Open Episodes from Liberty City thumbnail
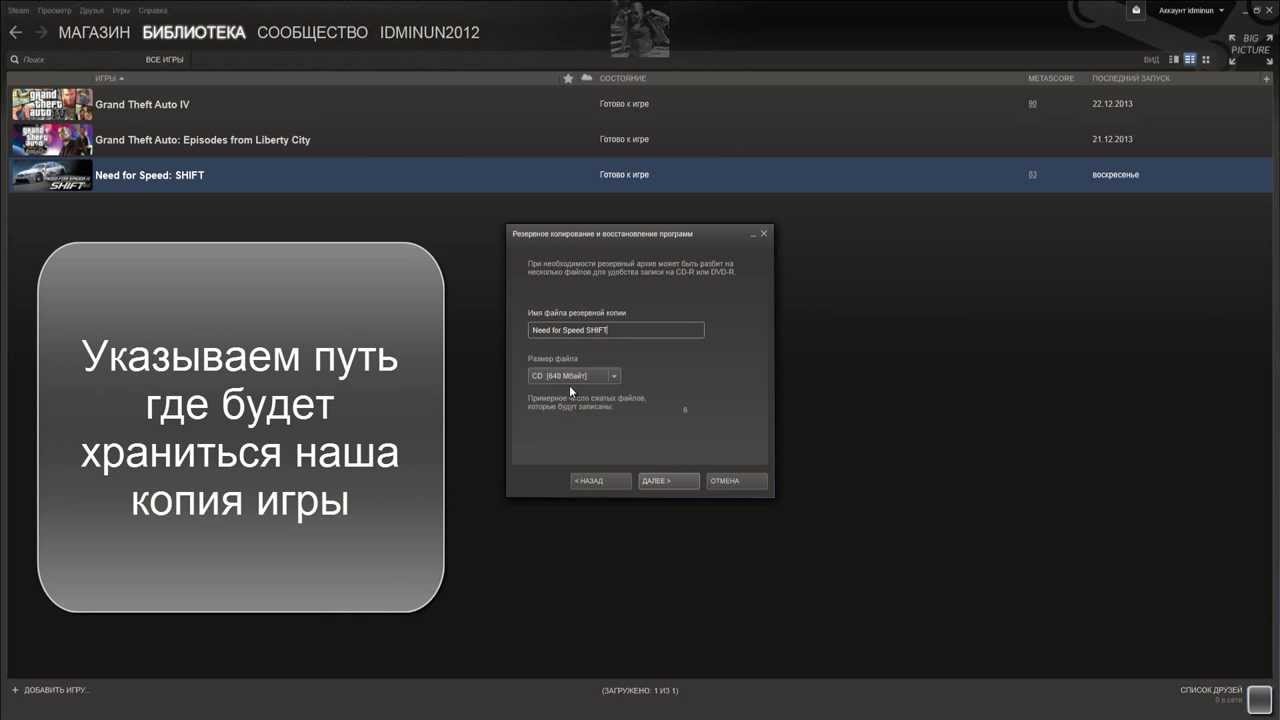 pos(52,140)
